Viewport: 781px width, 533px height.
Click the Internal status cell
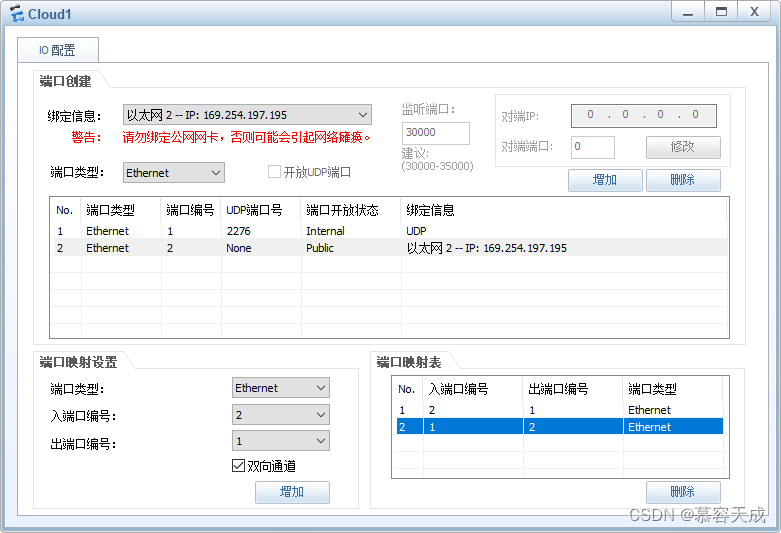coord(325,231)
